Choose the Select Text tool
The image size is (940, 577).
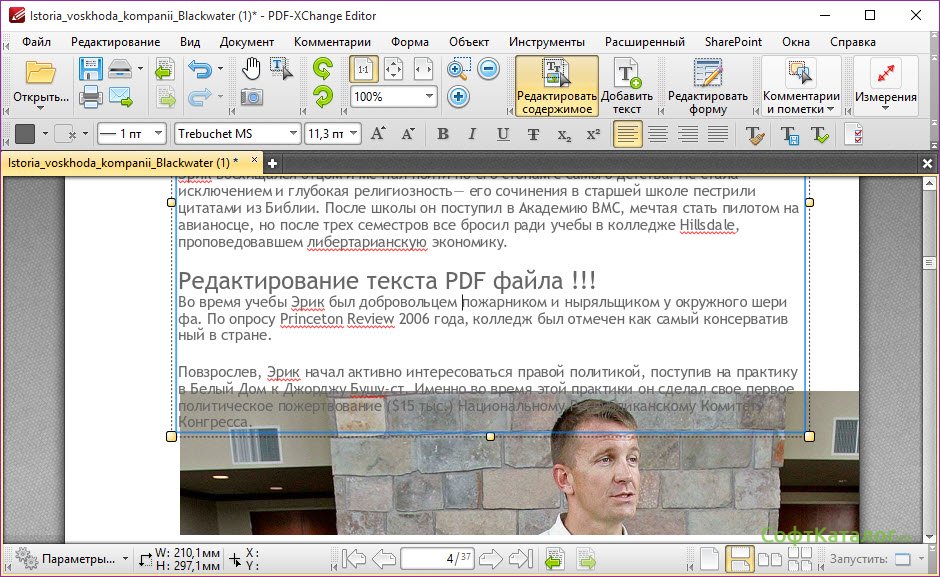pos(281,69)
